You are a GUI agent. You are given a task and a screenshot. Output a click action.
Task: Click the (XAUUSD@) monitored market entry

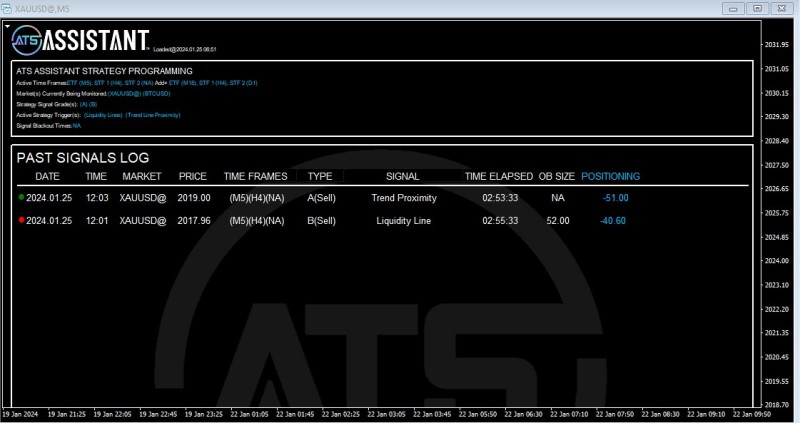coord(124,93)
